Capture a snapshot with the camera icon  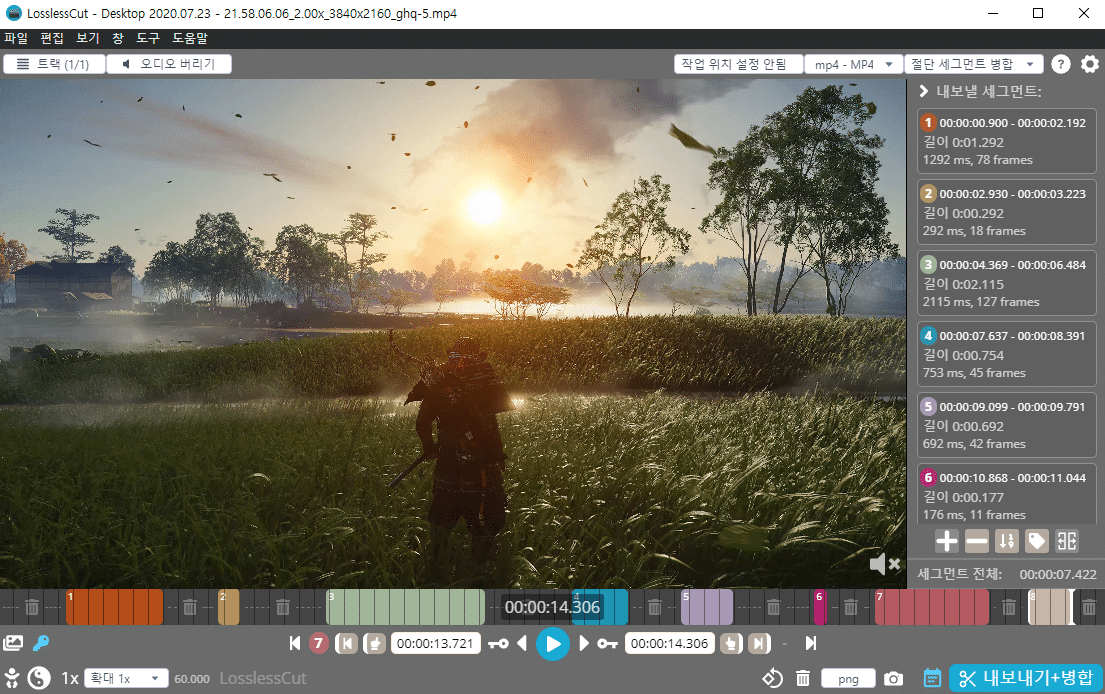[x=894, y=678]
